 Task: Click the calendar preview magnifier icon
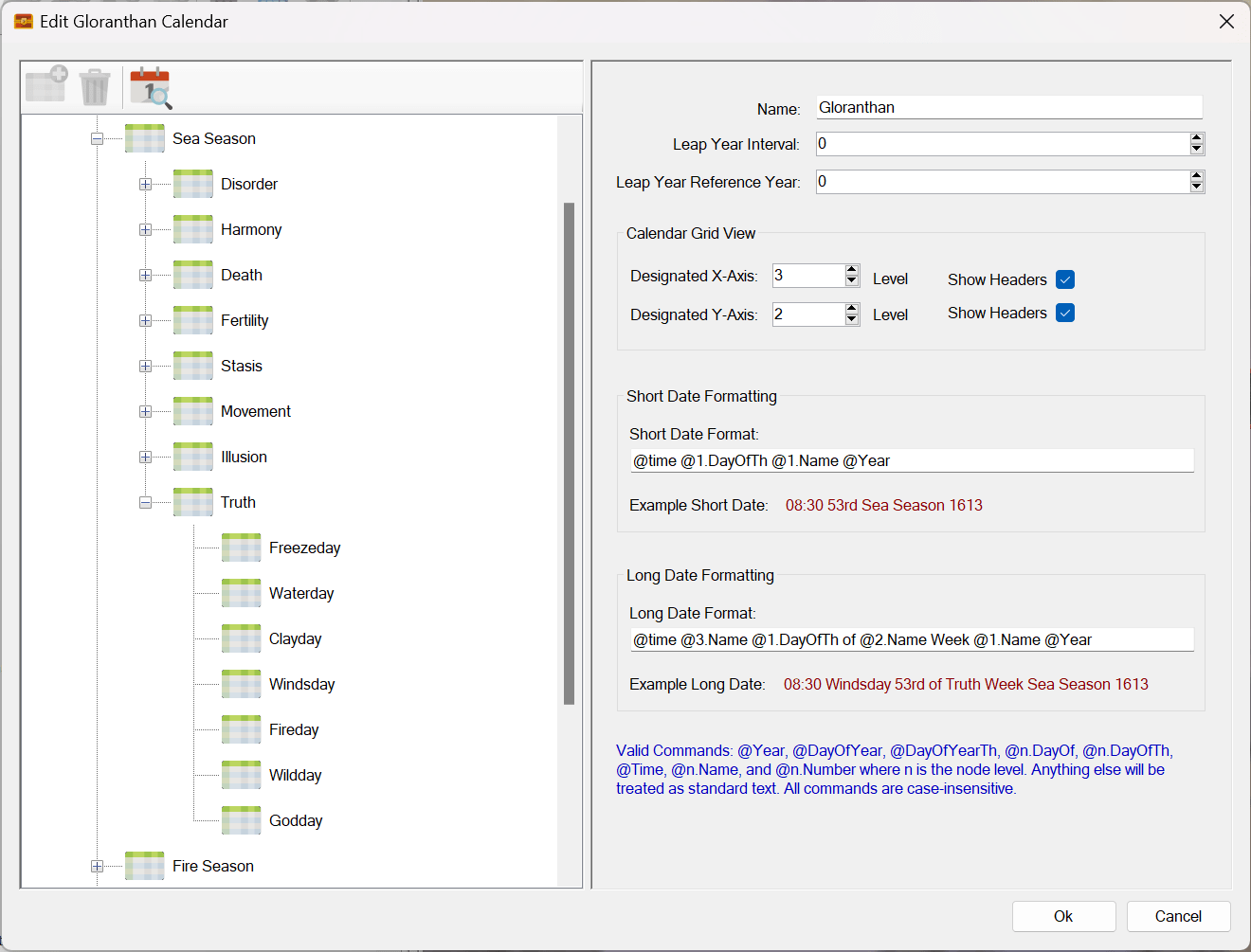coord(151,88)
